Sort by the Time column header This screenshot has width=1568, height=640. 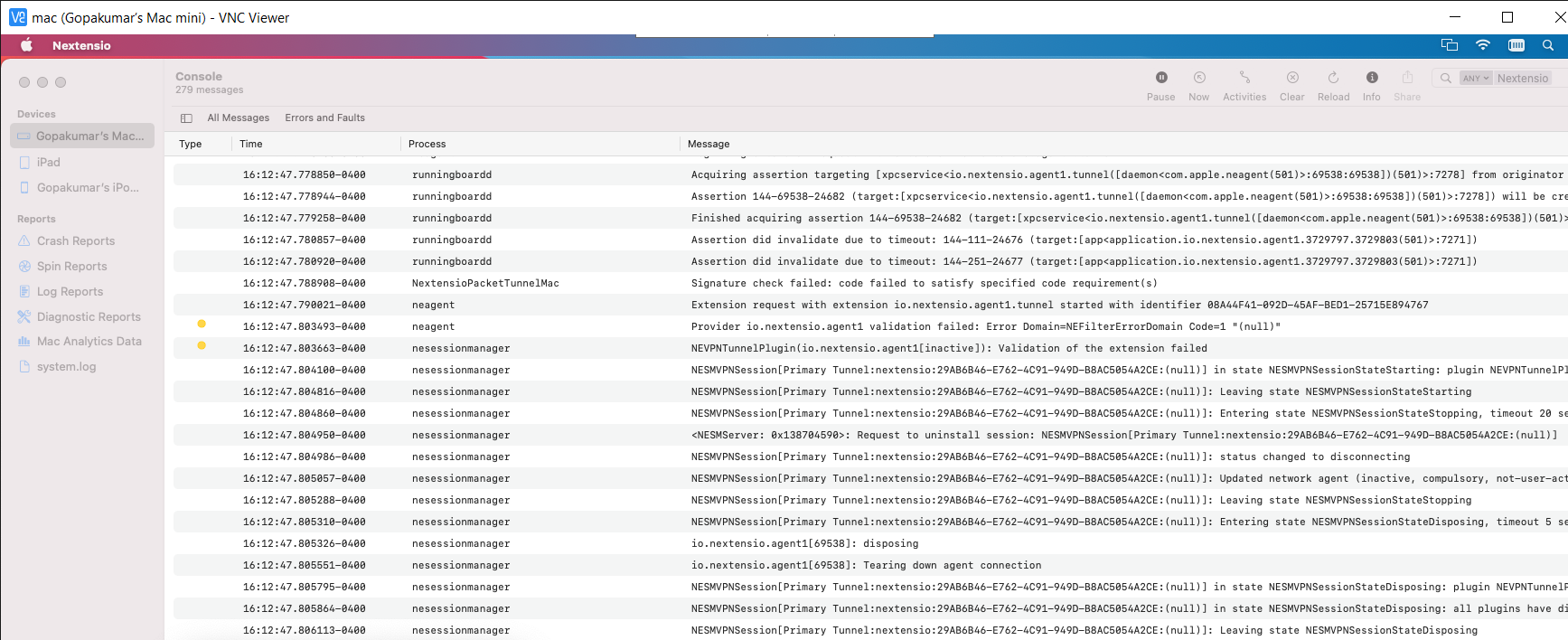tap(251, 144)
